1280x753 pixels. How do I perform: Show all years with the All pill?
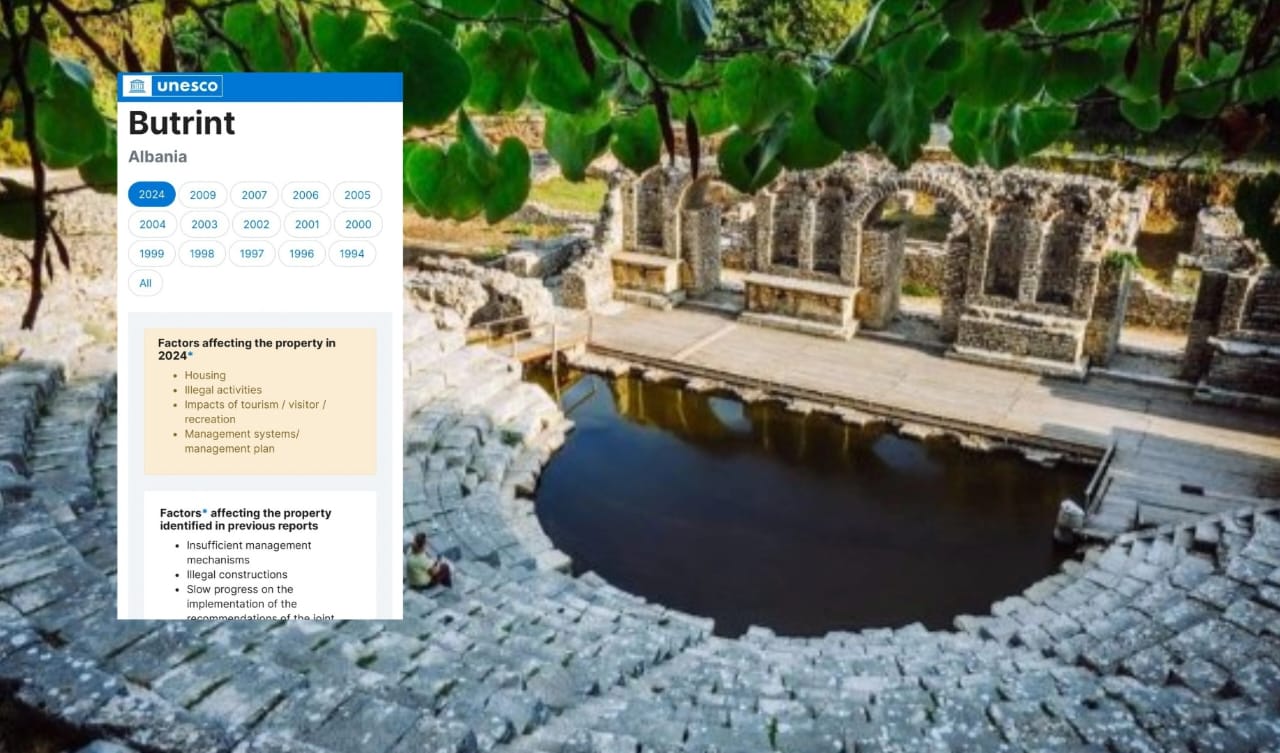point(145,283)
